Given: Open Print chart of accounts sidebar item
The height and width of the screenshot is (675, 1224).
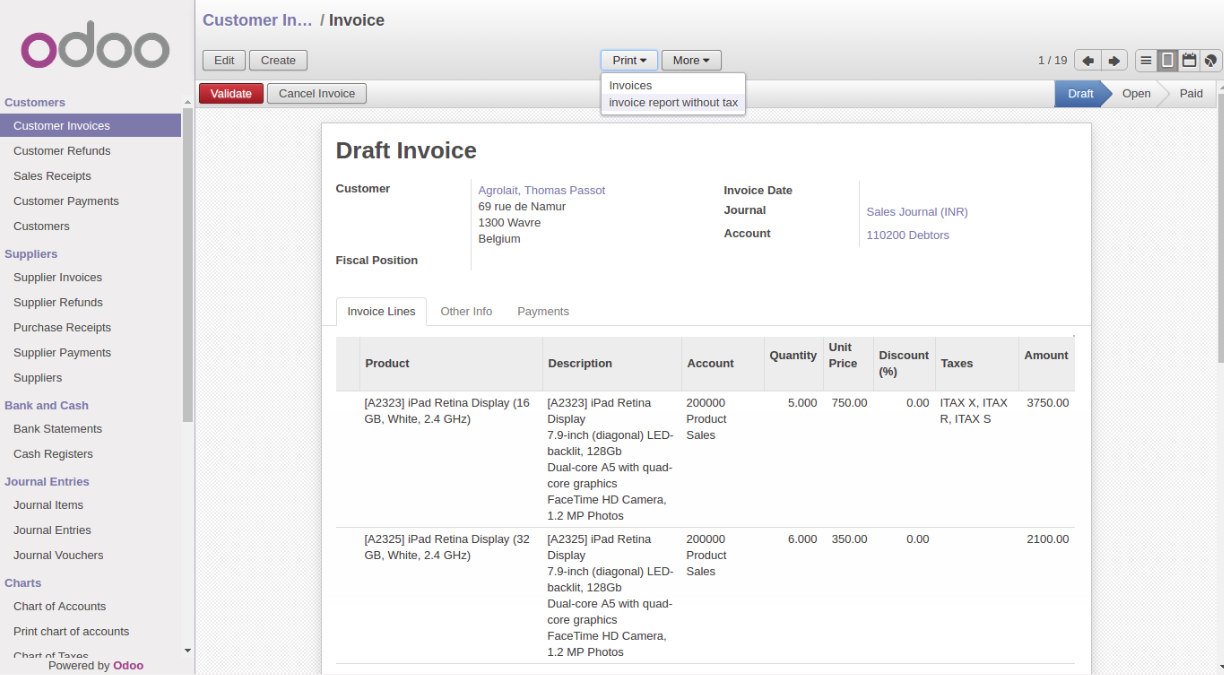Looking at the screenshot, I should pos(90,631).
